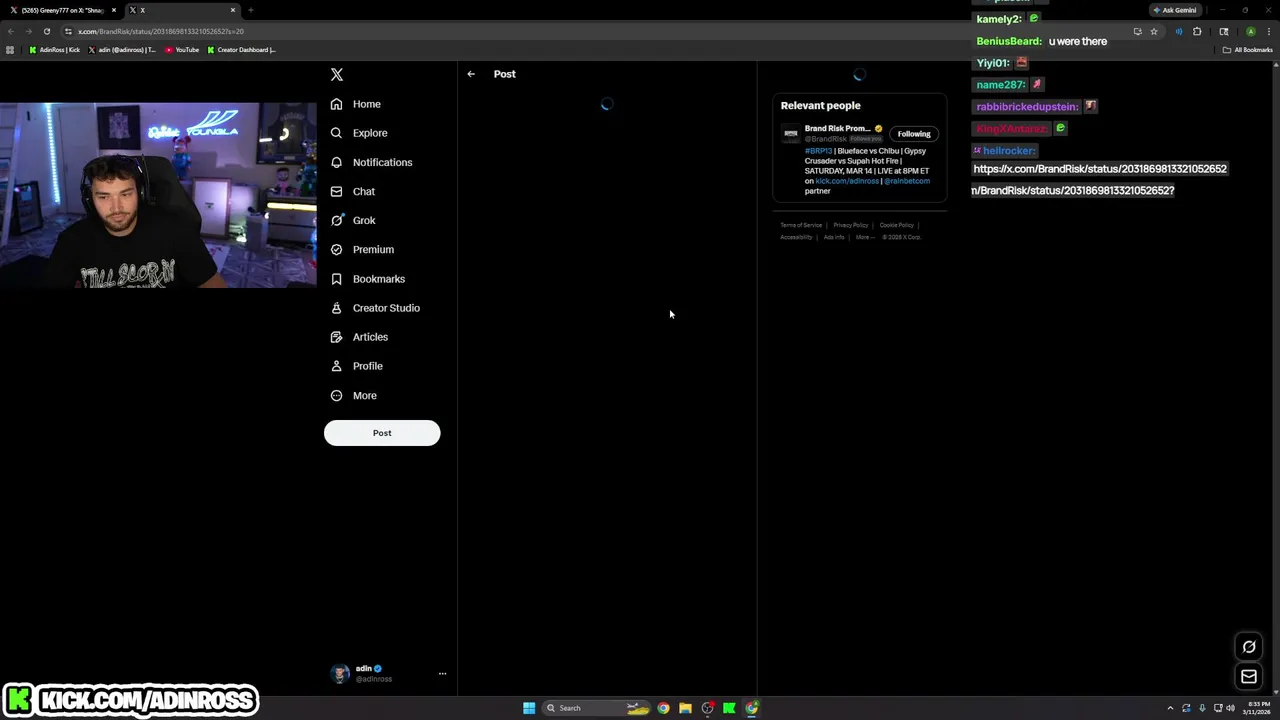1280x720 pixels.
Task: Click the blue sound extension icon
Action: point(1179,31)
